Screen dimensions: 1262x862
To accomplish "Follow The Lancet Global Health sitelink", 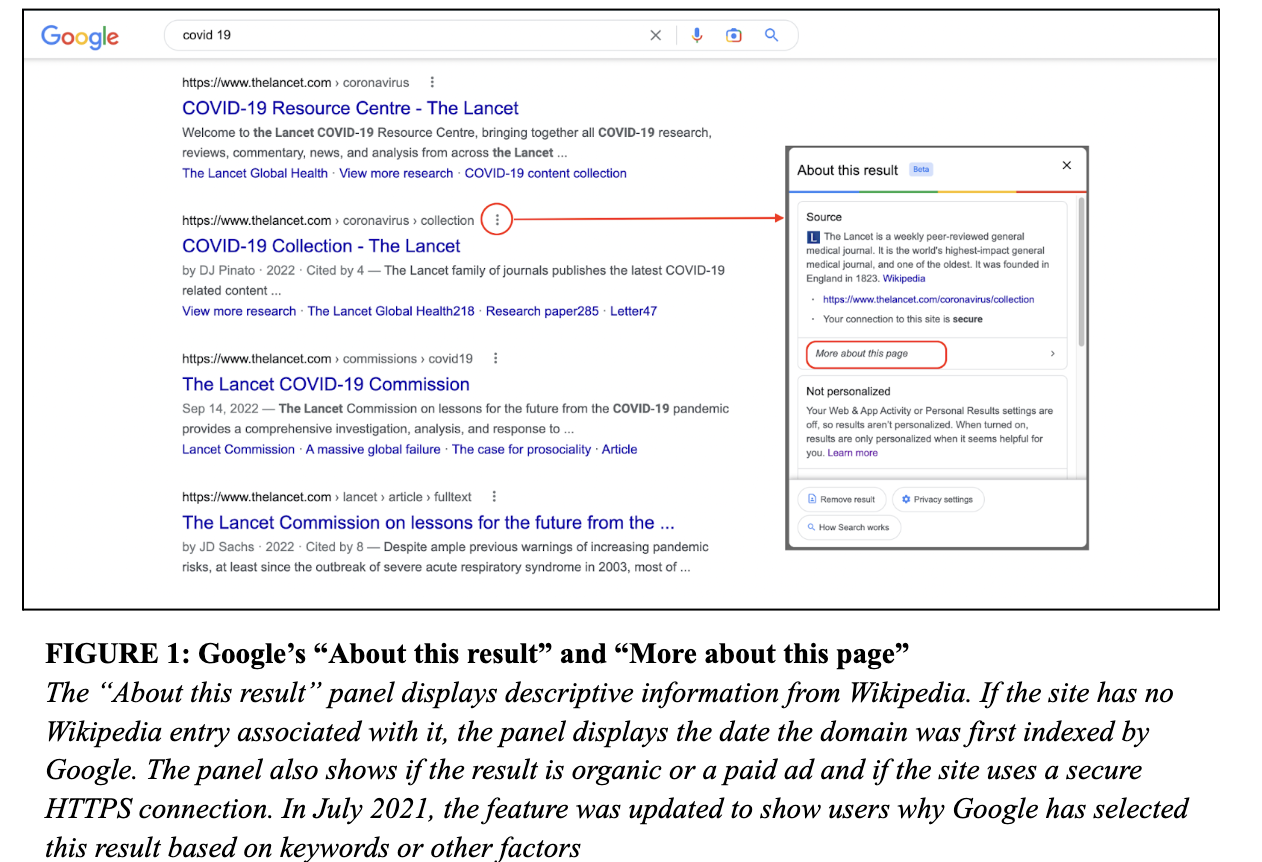I will [255, 173].
